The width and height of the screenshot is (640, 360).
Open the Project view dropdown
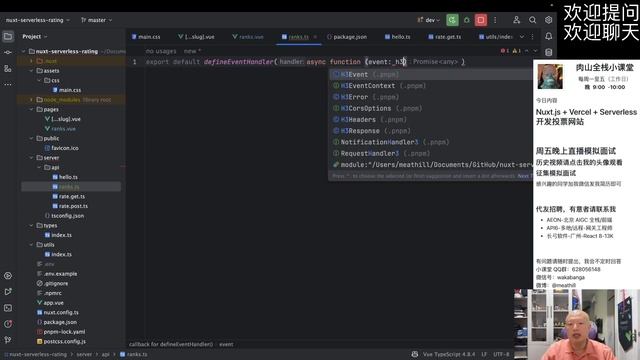[x=35, y=37]
